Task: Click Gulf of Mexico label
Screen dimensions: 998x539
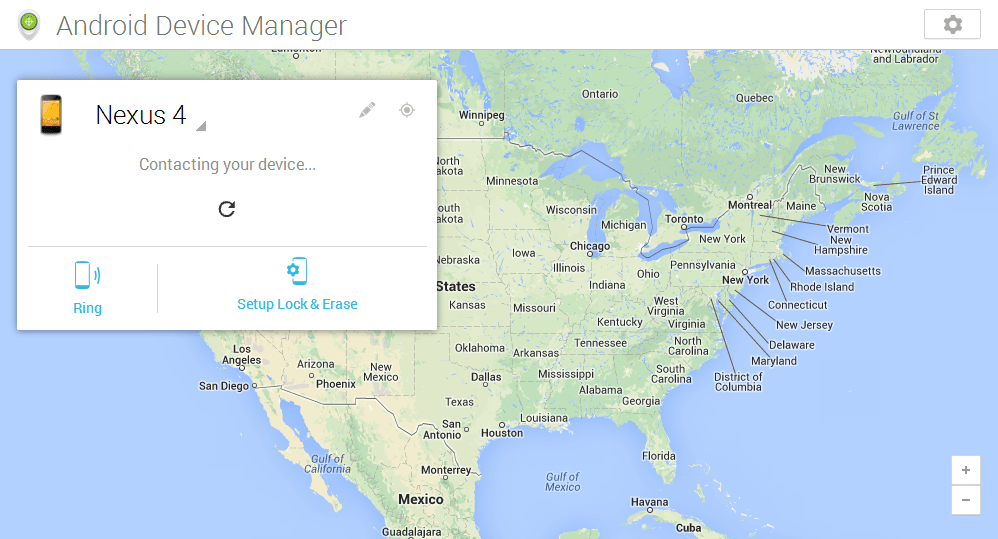Action: (563, 482)
